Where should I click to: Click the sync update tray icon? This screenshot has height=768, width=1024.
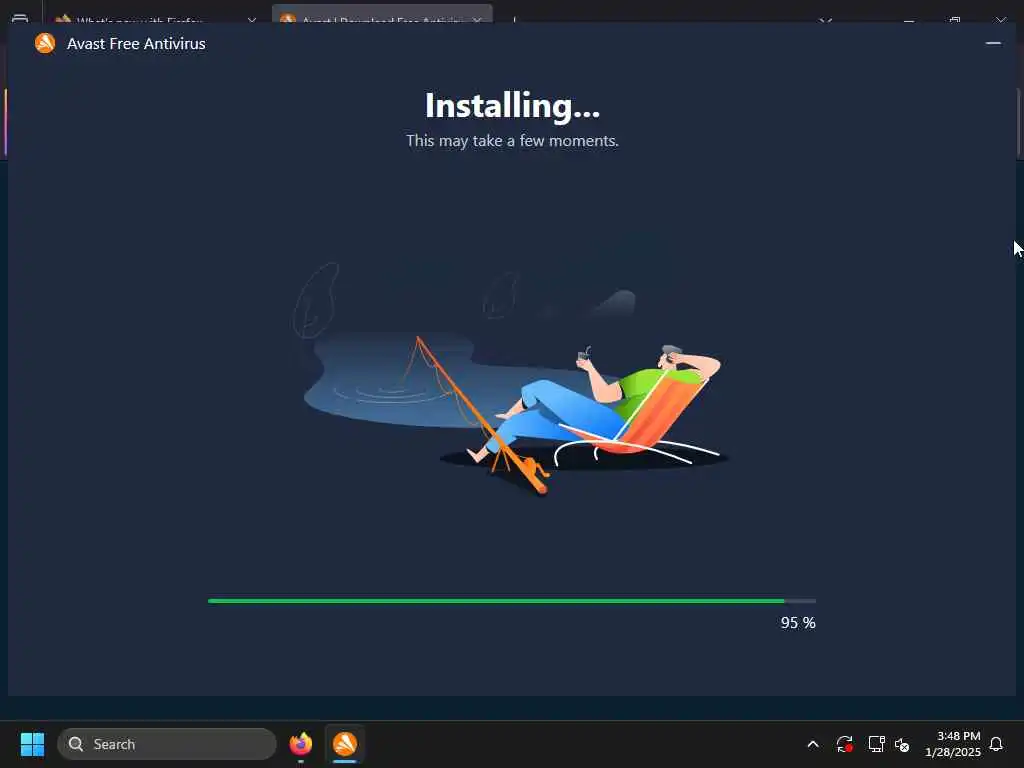844,744
